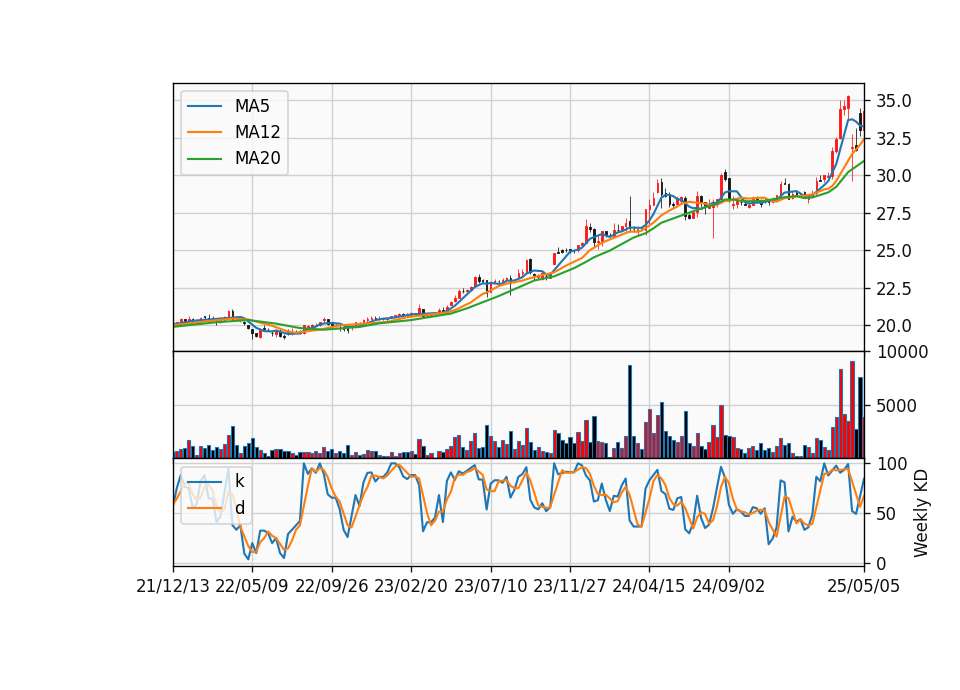Click the 22/05/09 date label
This screenshot has width=960, height=690.
coord(252,587)
